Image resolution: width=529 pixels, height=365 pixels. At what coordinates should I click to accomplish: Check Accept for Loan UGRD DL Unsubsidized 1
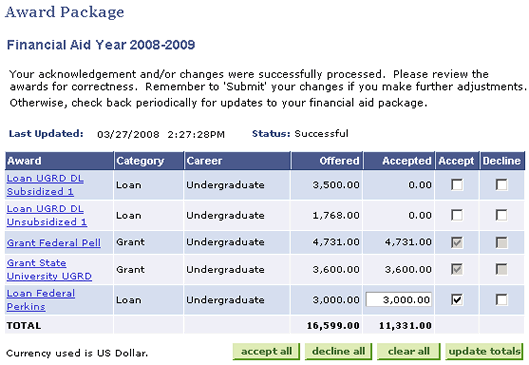click(457, 215)
